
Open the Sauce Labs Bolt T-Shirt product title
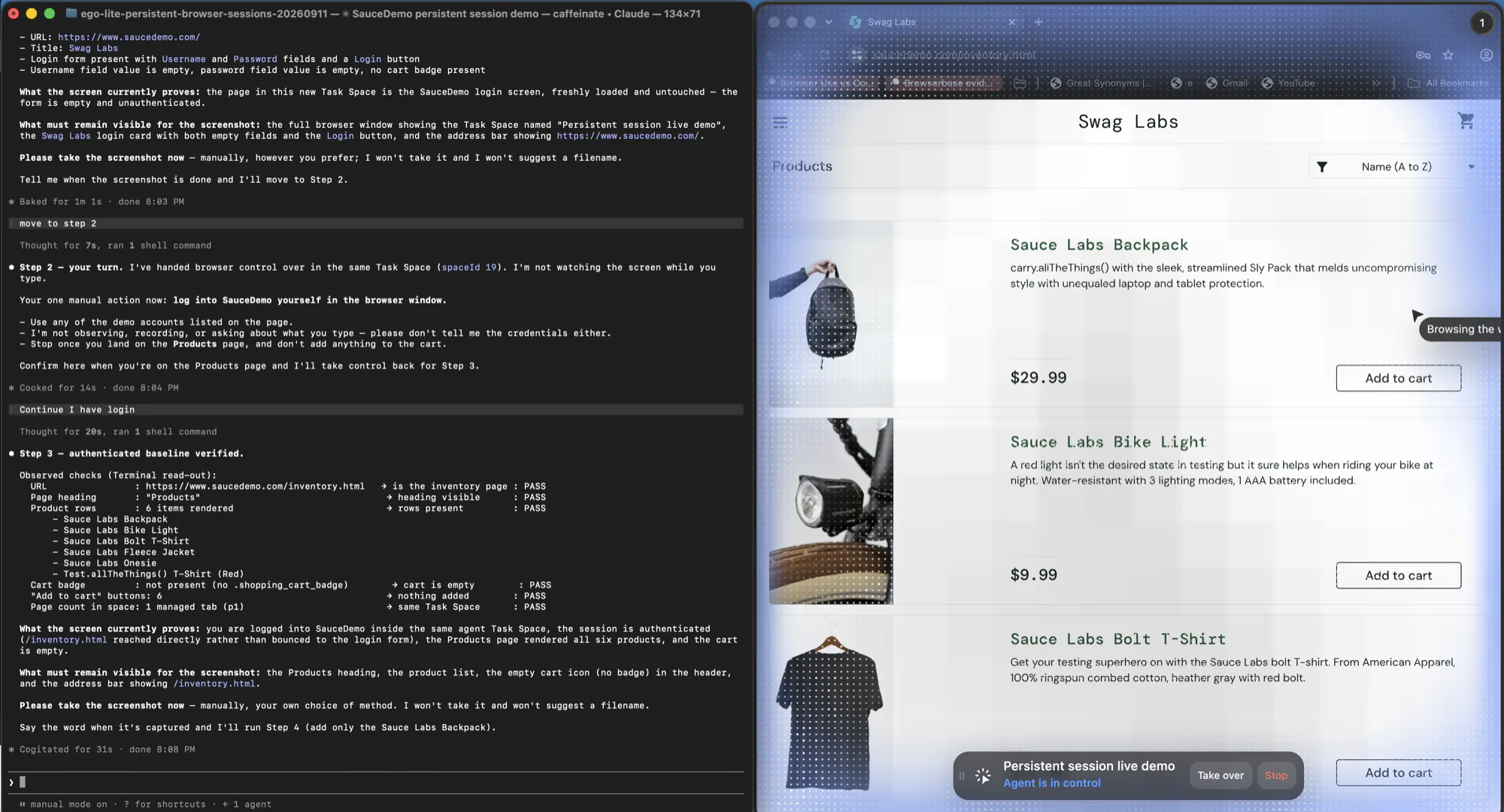(x=1117, y=639)
